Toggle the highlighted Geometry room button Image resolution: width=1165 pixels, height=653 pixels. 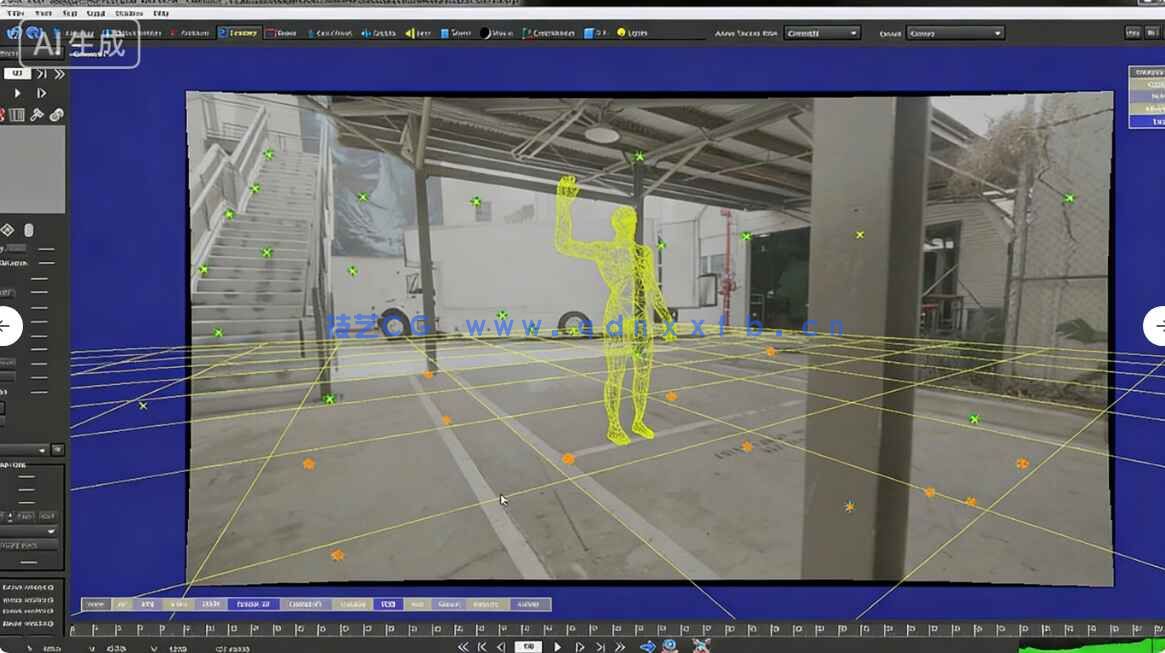(238, 33)
